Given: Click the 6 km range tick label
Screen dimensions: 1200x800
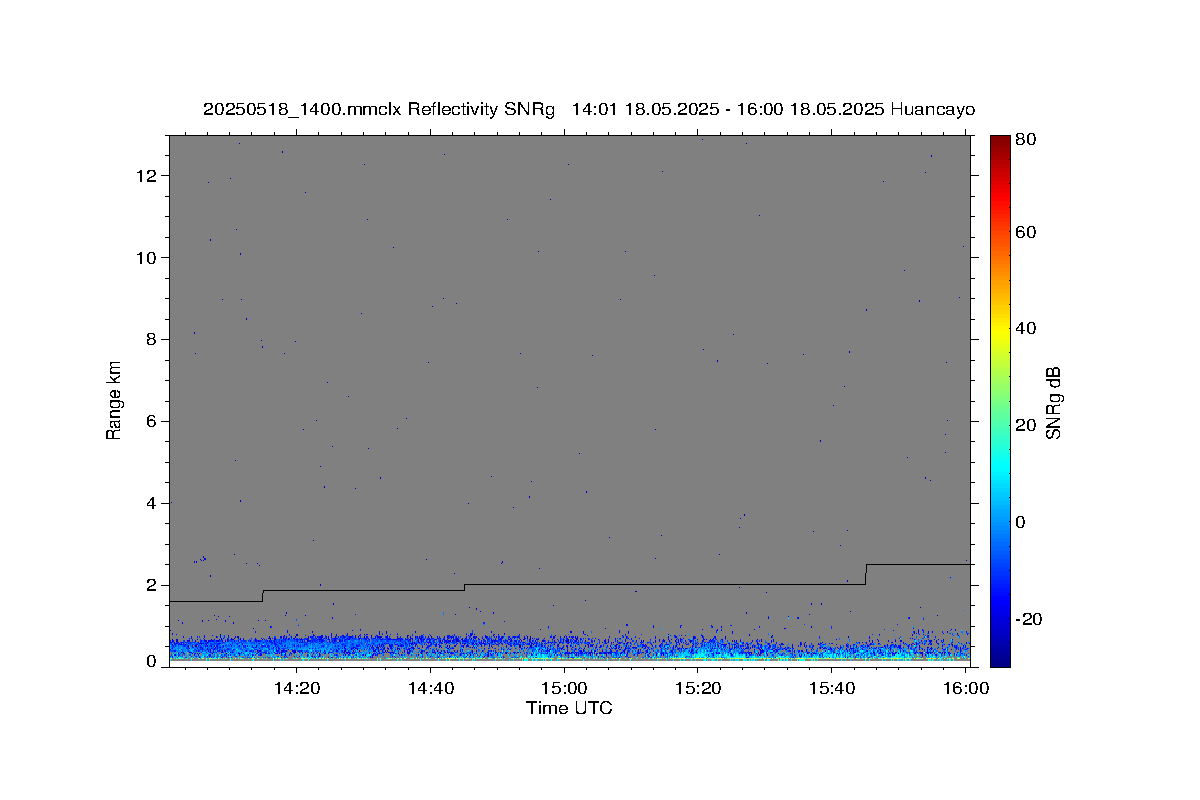Looking at the screenshot, I should (x=152, y=422).
